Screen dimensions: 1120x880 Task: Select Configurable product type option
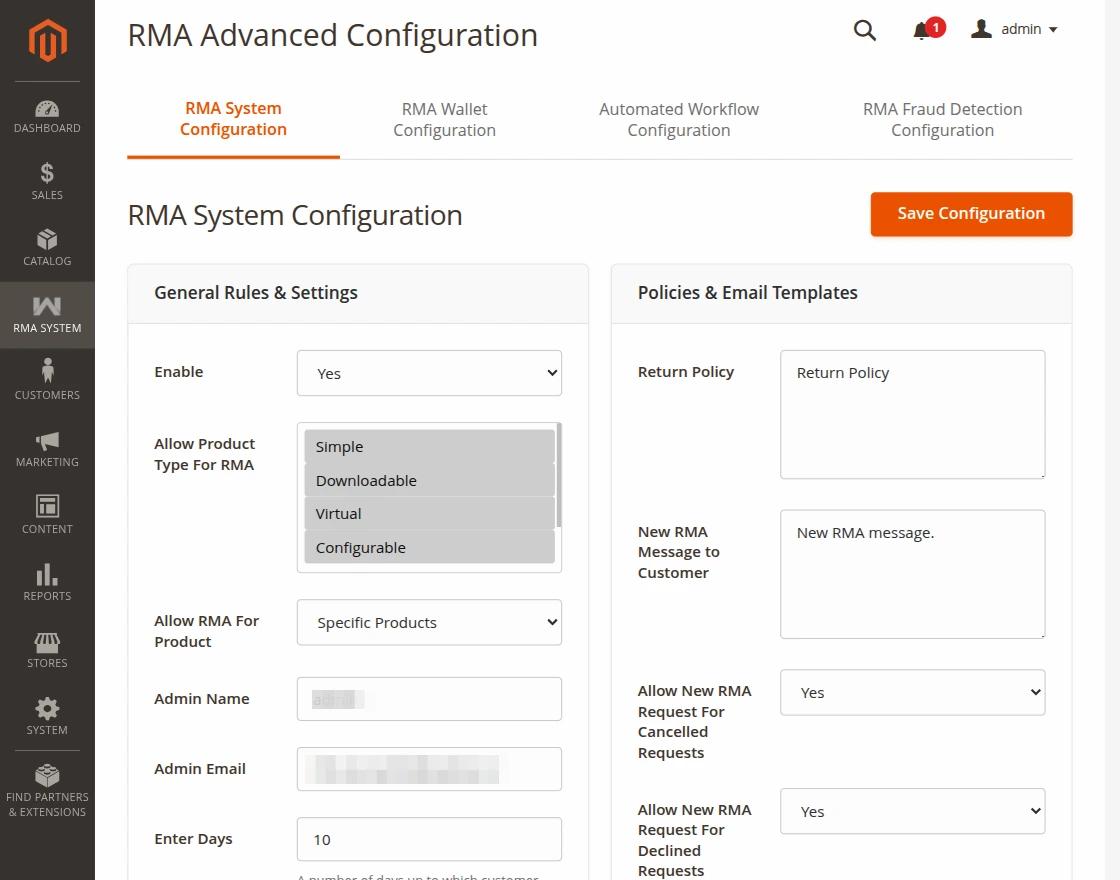(x=429, y=547)
